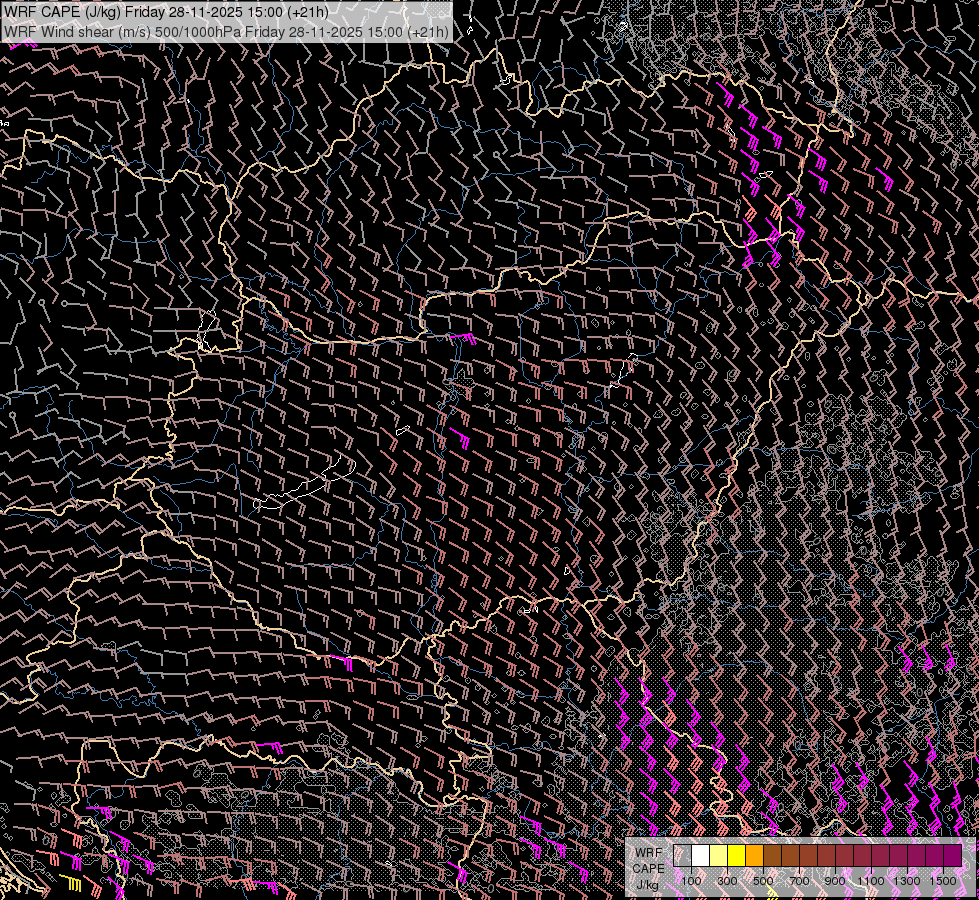
Task: Click the transparent first swatch of legend
Action: (x=682, y=856)
